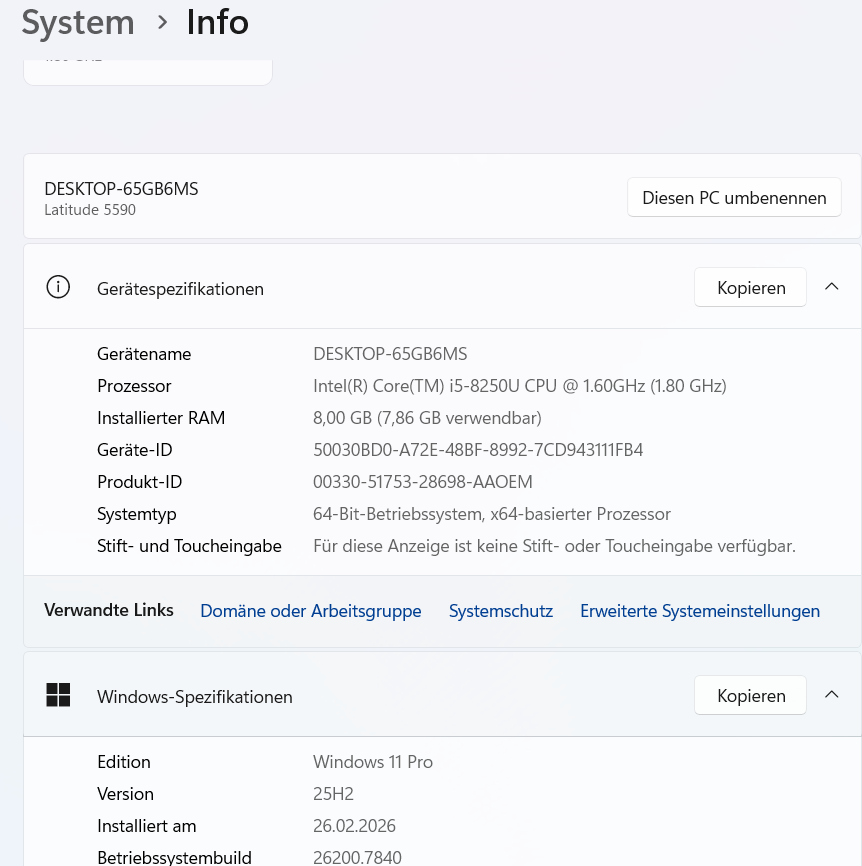Select the Produkt-ID value text
This screenshot has height=866, width=862.
pyautogui.click(x=422, y=482)
